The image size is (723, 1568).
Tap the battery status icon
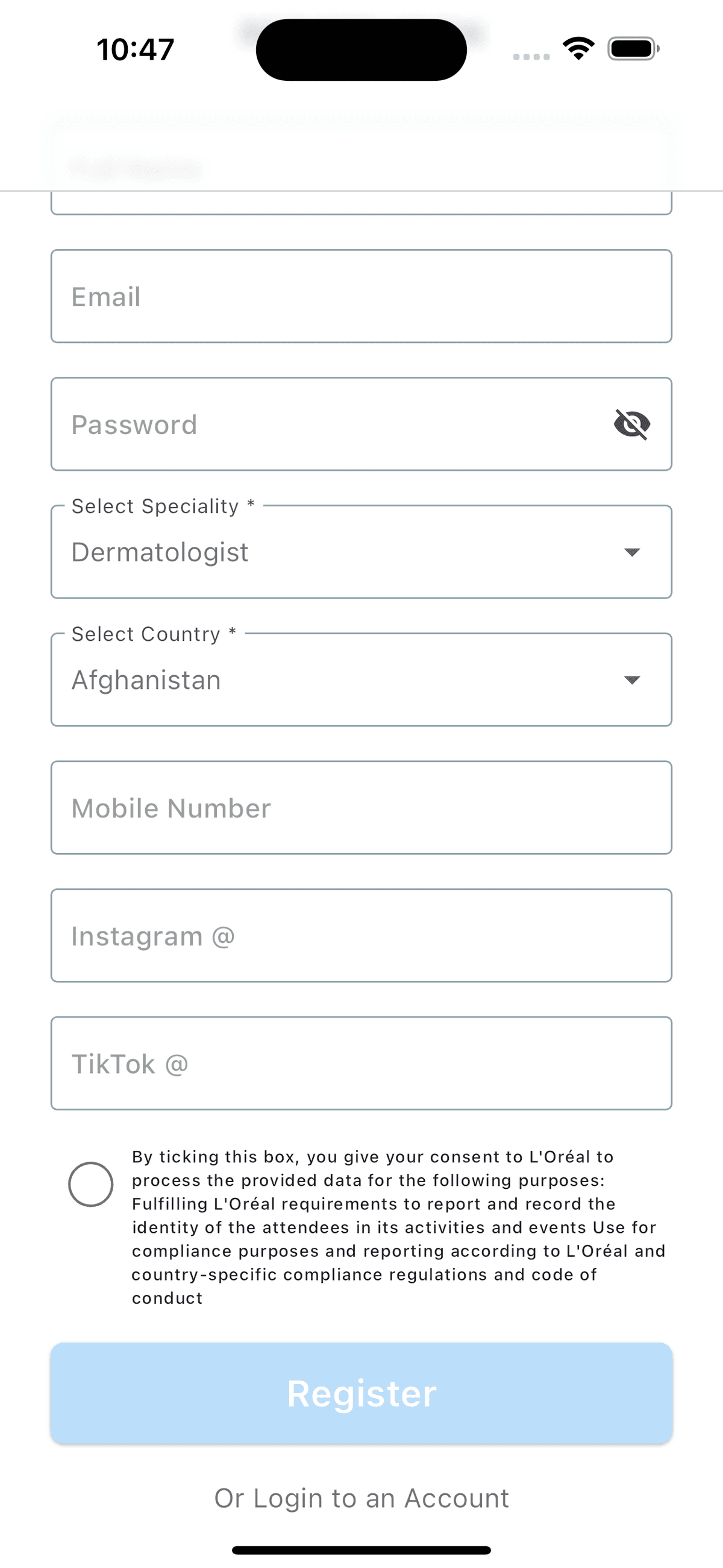633,48
